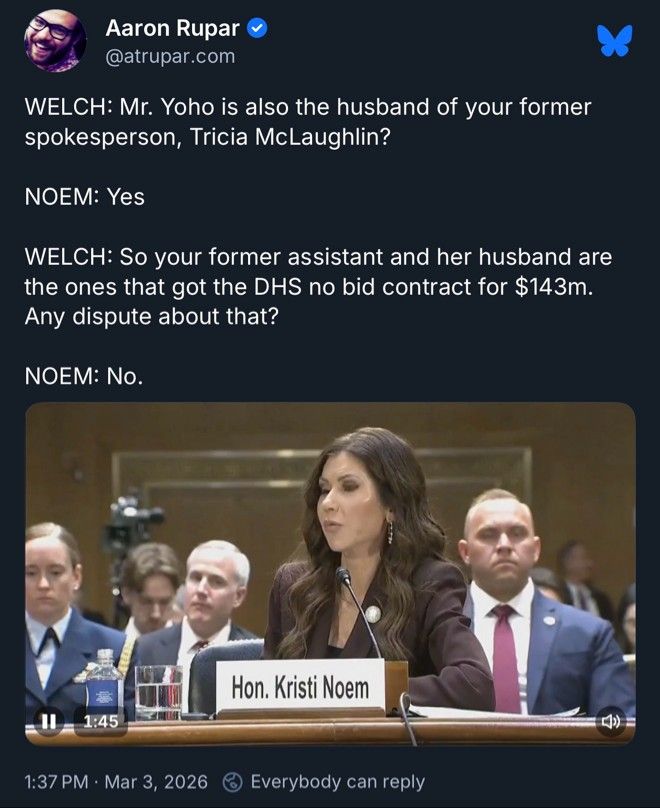Click the blue verified checkmark badge
This screenshot has width=660, height=808.
(257, 28)
